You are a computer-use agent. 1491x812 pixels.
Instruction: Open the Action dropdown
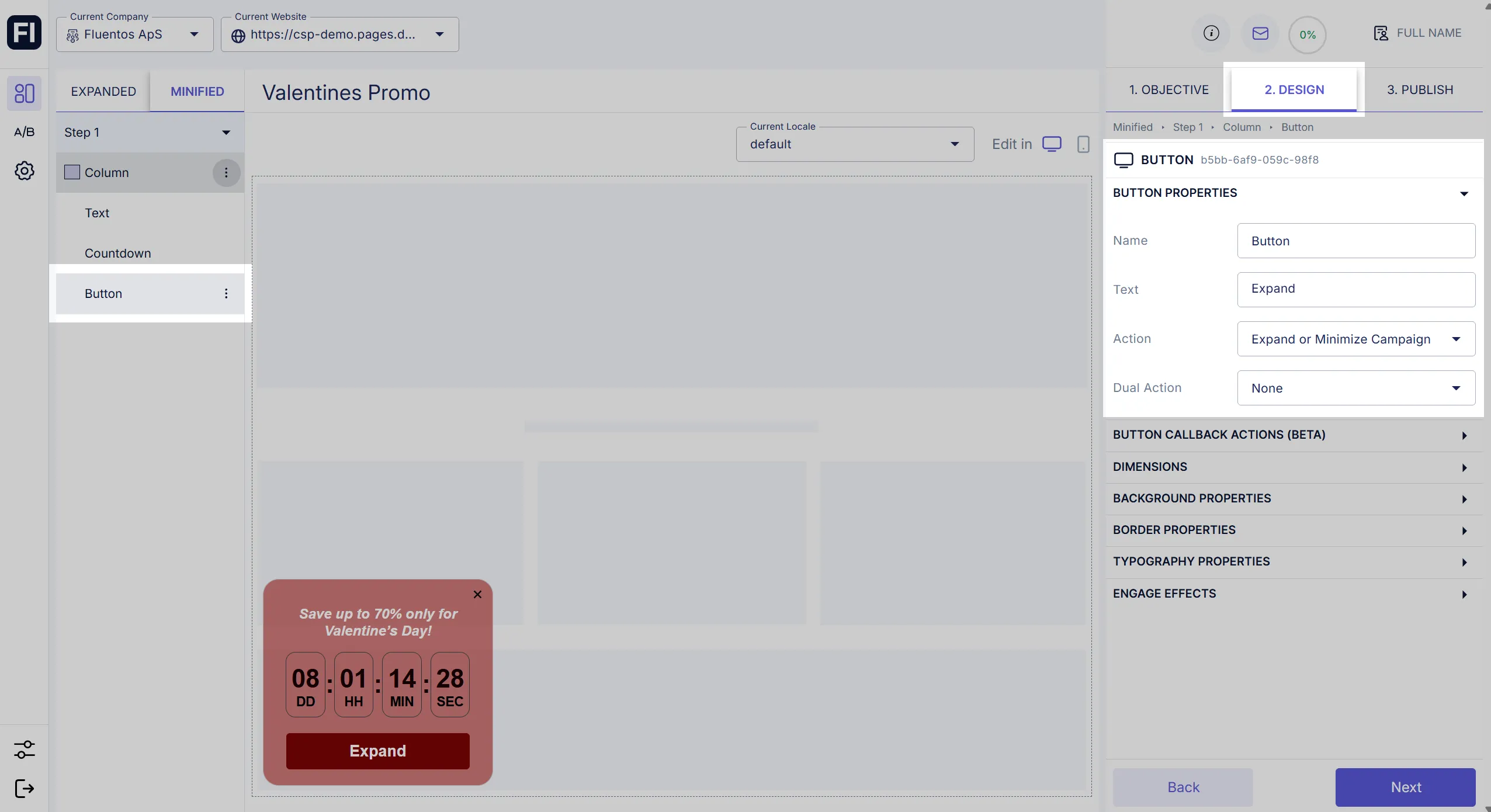pyautogui.click(x=1355, y=339)
